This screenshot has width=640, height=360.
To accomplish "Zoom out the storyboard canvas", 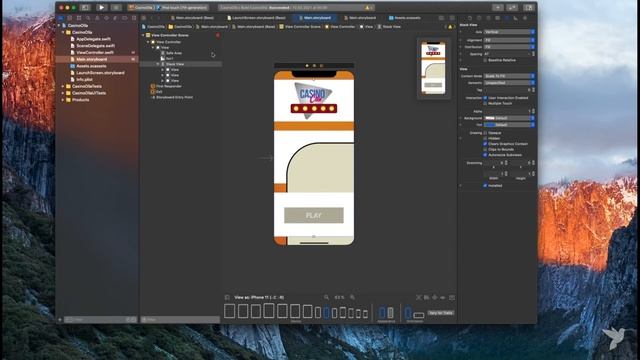I will point(326,298).
